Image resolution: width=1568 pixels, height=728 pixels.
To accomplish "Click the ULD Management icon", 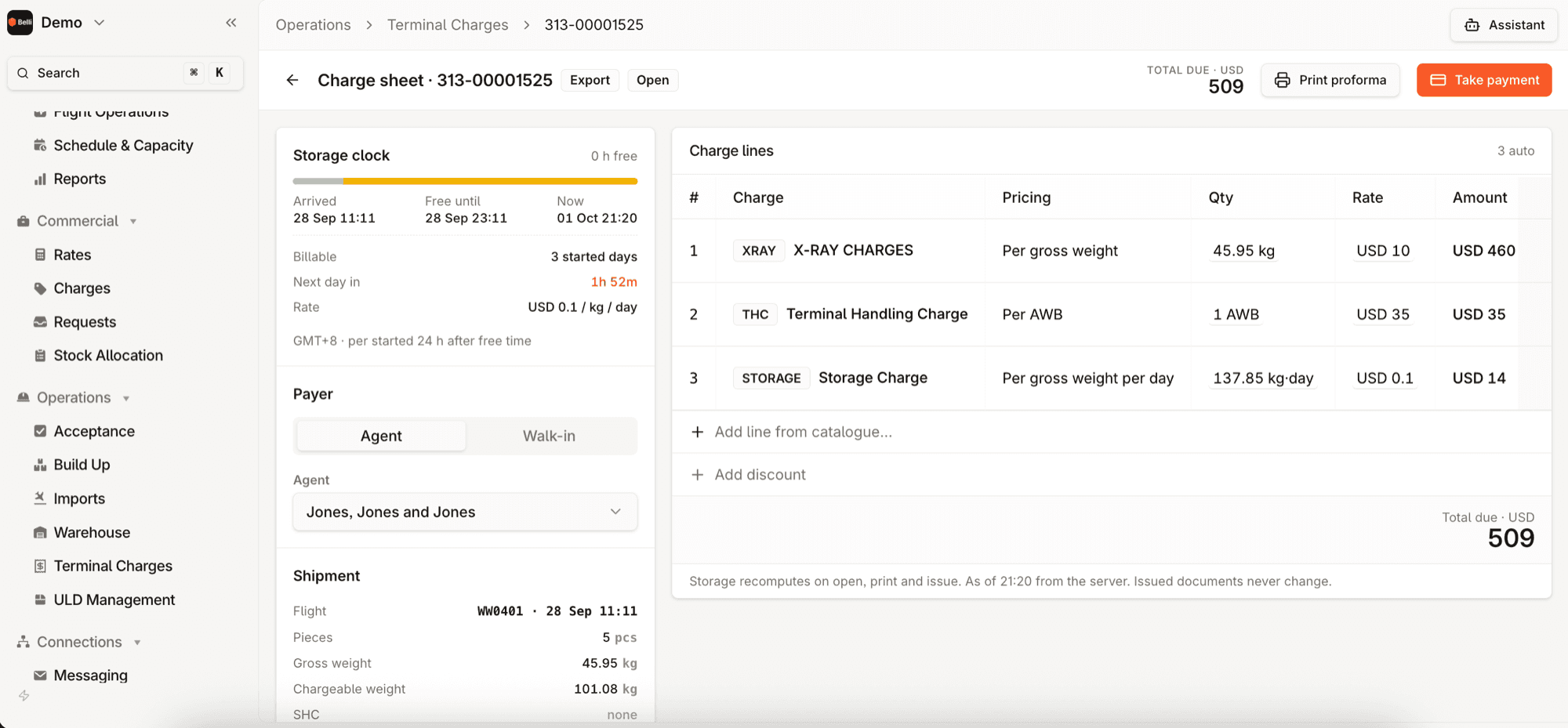I will pos(40,599).
